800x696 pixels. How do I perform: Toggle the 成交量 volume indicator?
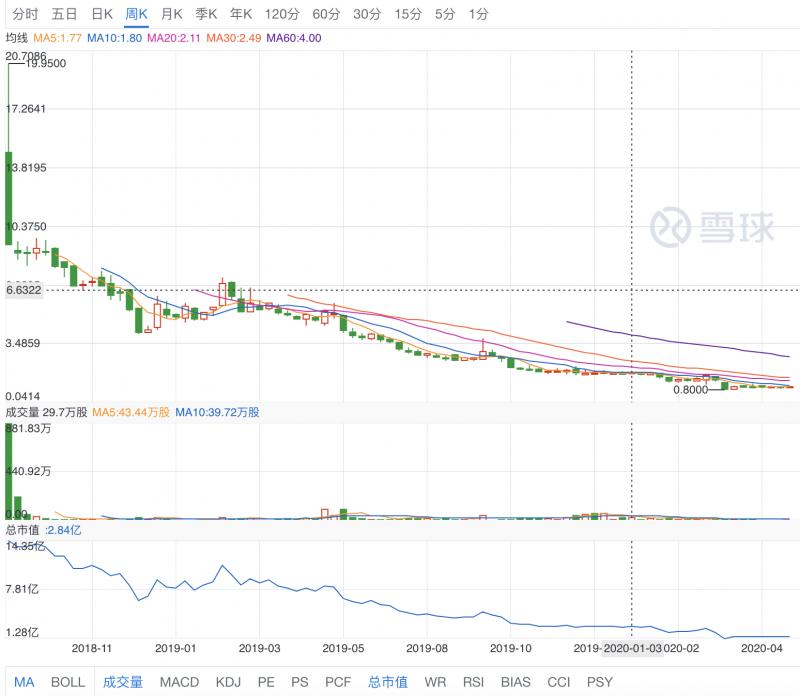click(x=122, y=682)
